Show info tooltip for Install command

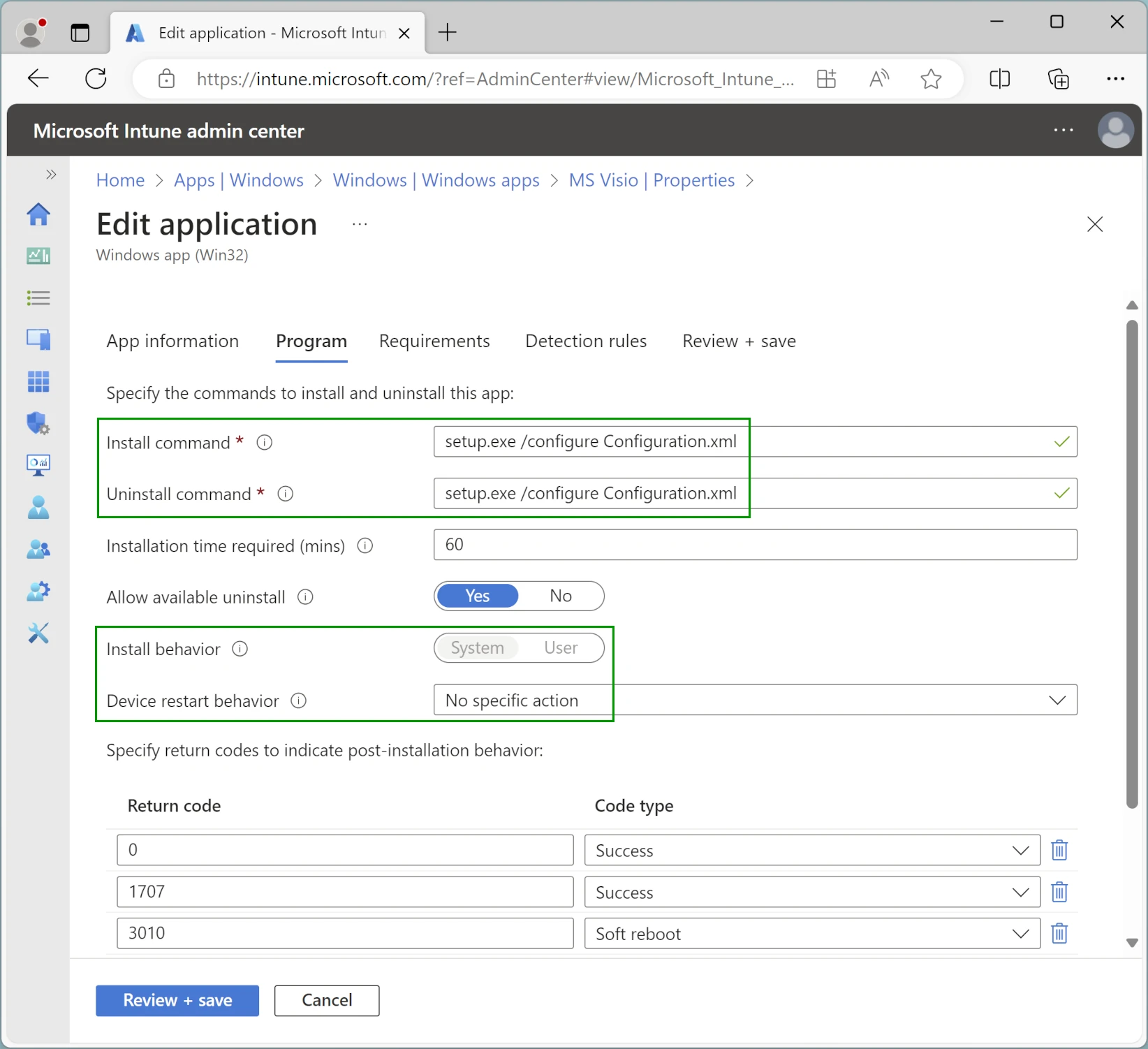point(265,442)
